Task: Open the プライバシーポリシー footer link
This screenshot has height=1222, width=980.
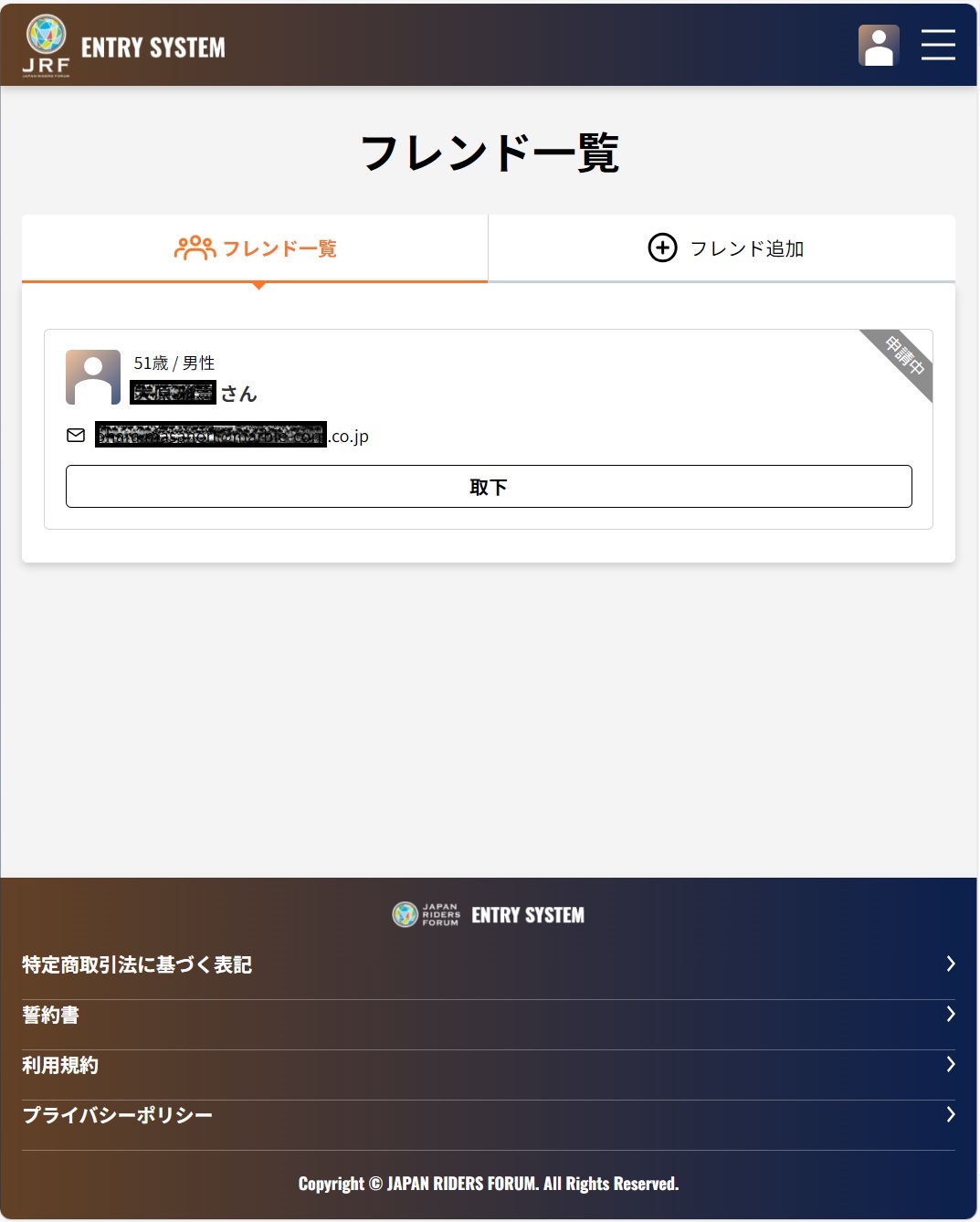Action: pos(489,1115)
